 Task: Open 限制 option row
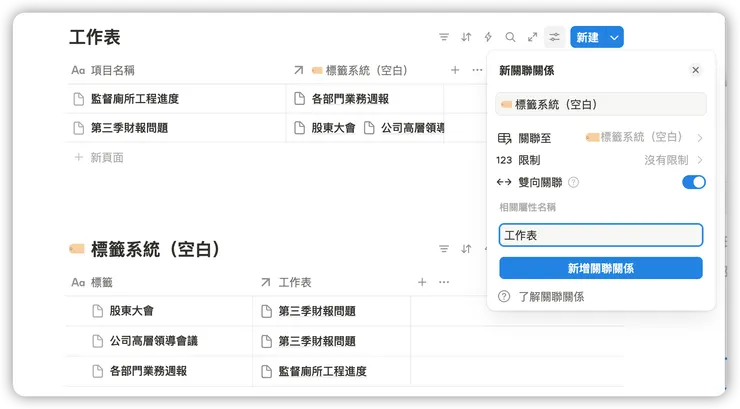pyautogui.click(x=601, y=160)
